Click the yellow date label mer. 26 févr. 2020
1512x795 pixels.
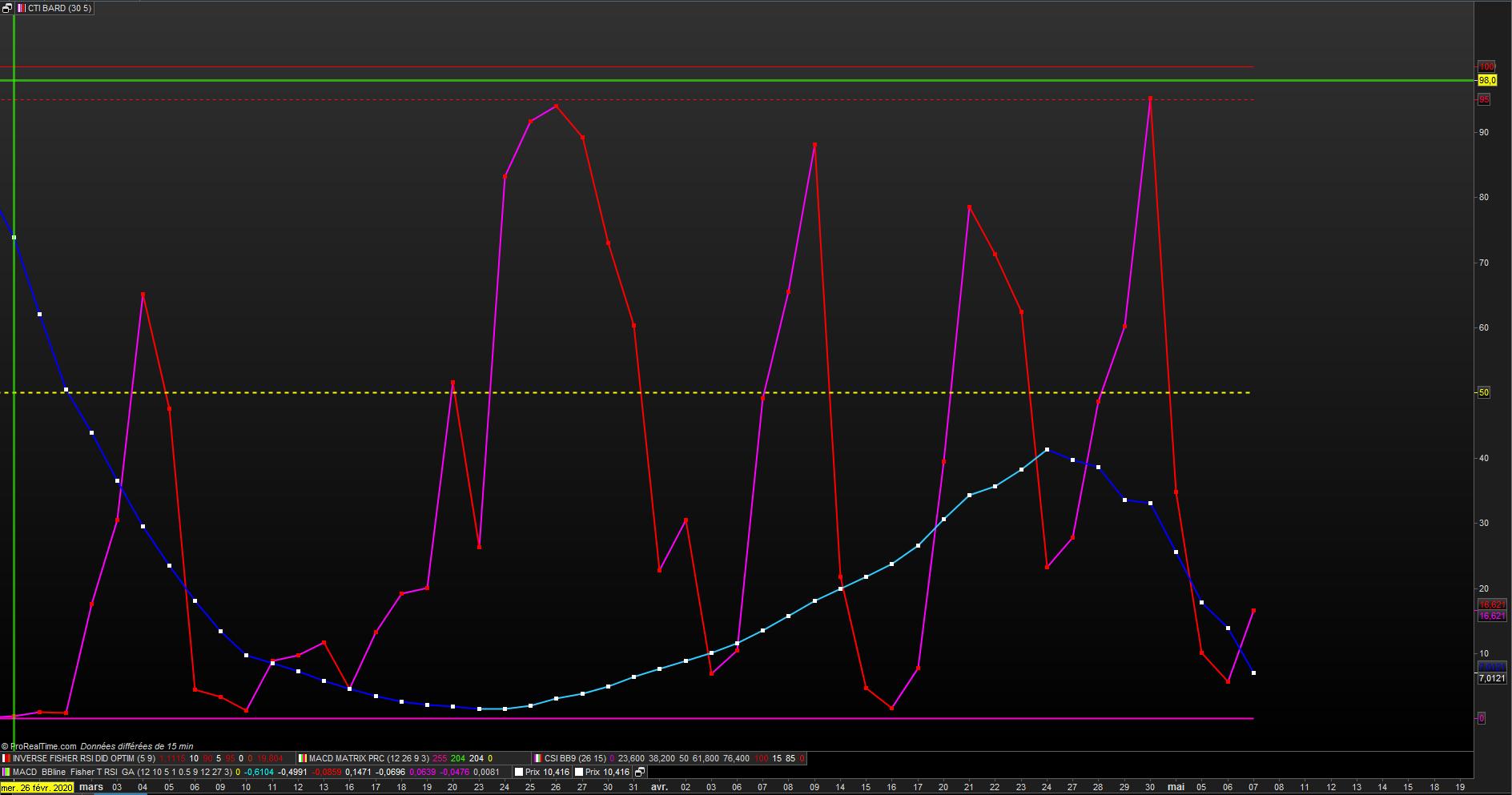coord(37,787)
